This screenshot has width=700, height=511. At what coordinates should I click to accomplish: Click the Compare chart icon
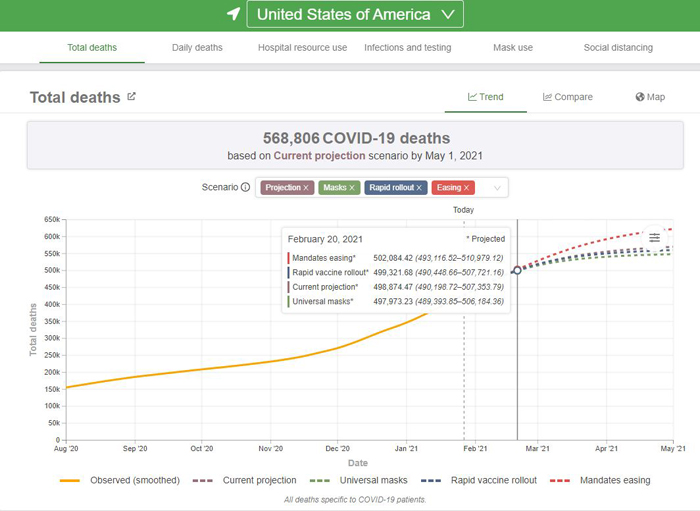coord(547,97)
